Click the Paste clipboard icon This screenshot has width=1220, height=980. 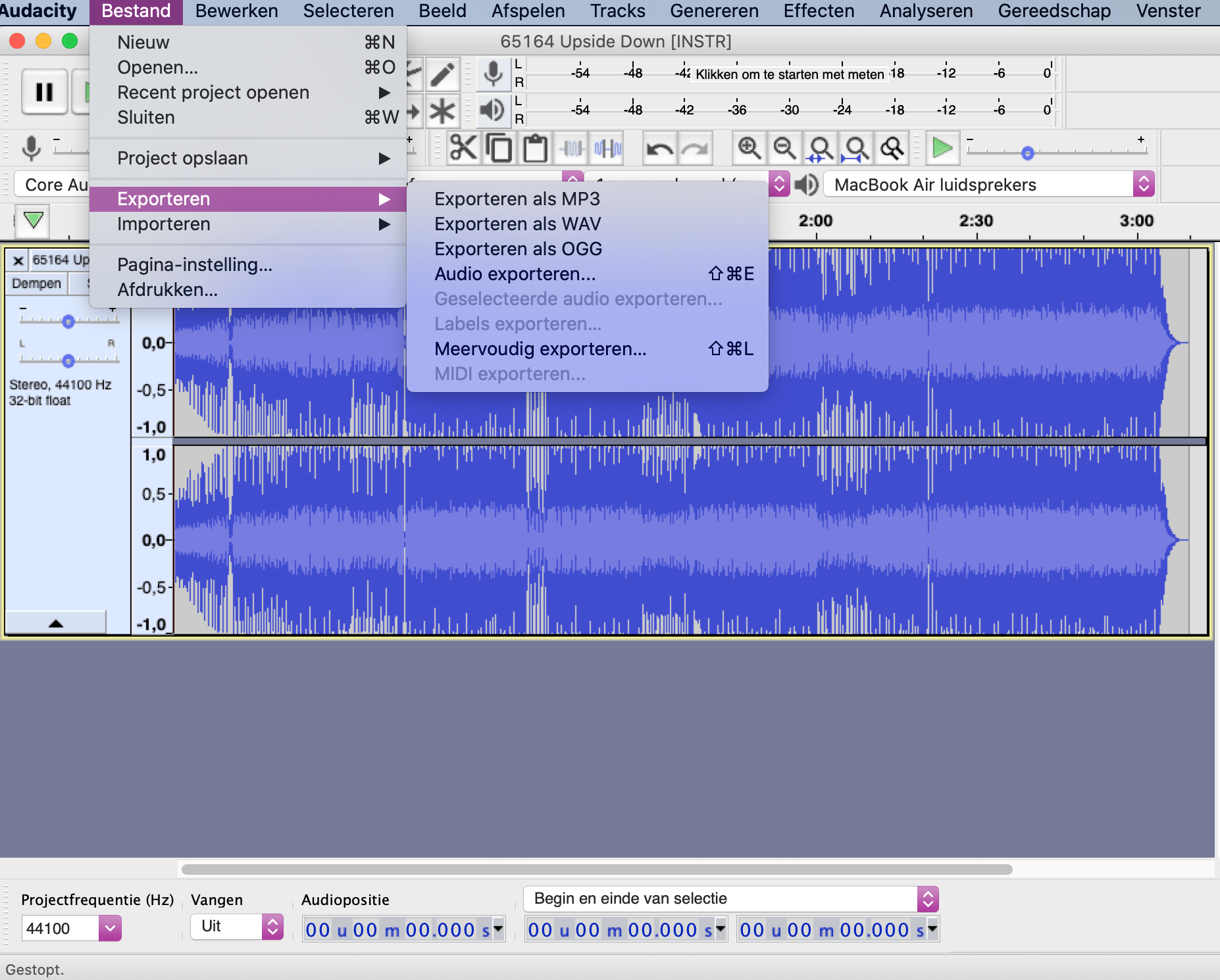[535, 148]
